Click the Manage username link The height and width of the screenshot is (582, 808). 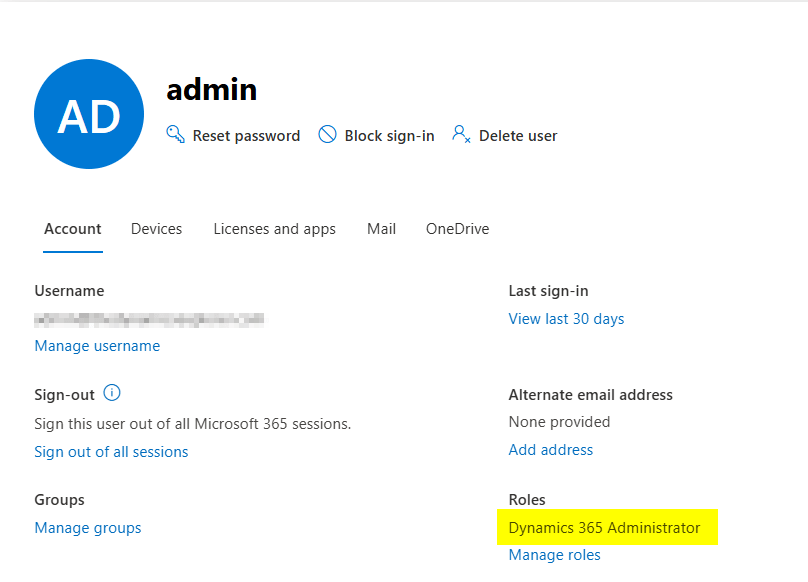coord(97,346)
